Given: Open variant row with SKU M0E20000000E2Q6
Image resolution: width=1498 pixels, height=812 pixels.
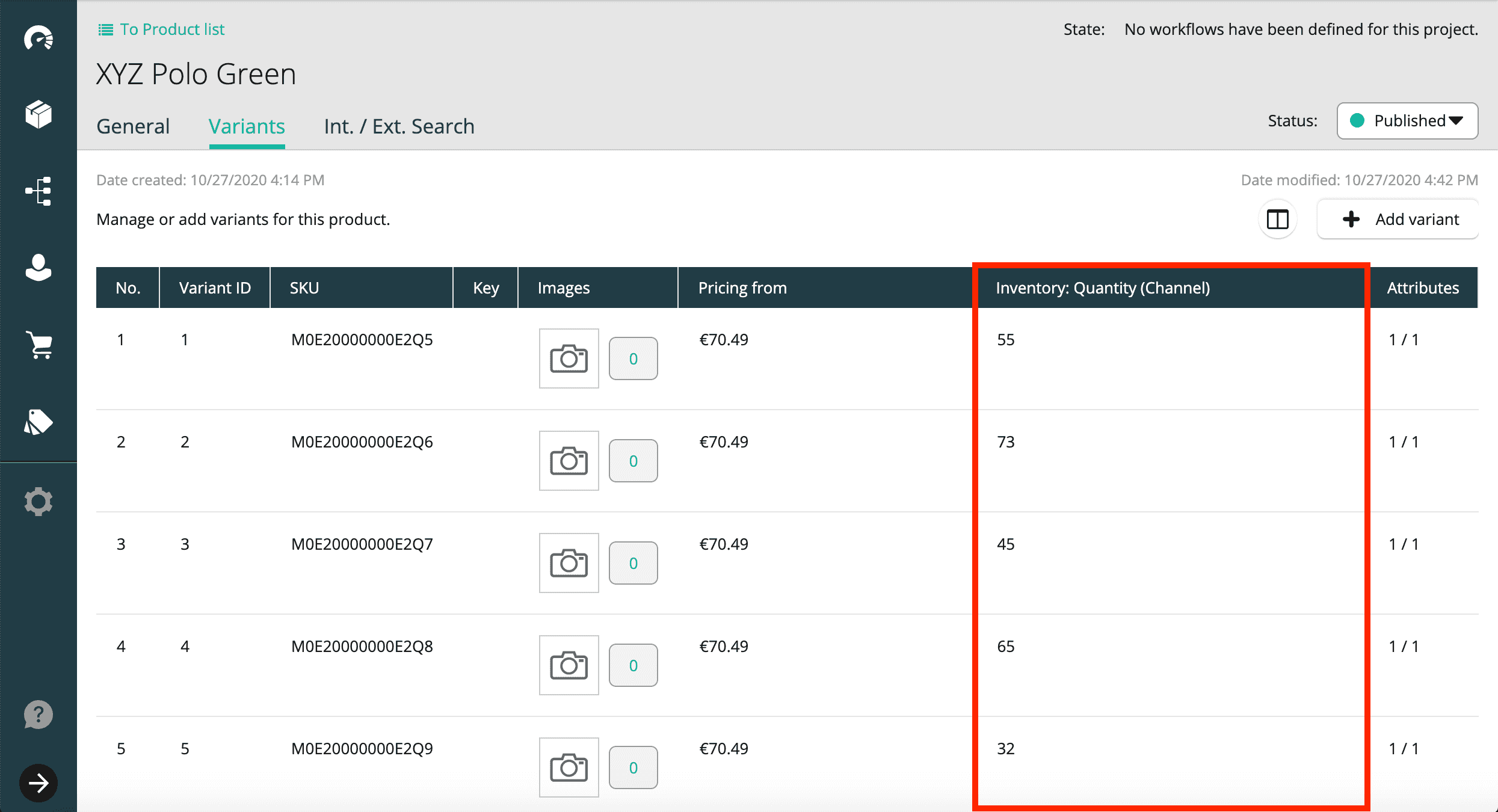Looking at the screenshot, I should (362, 442).
